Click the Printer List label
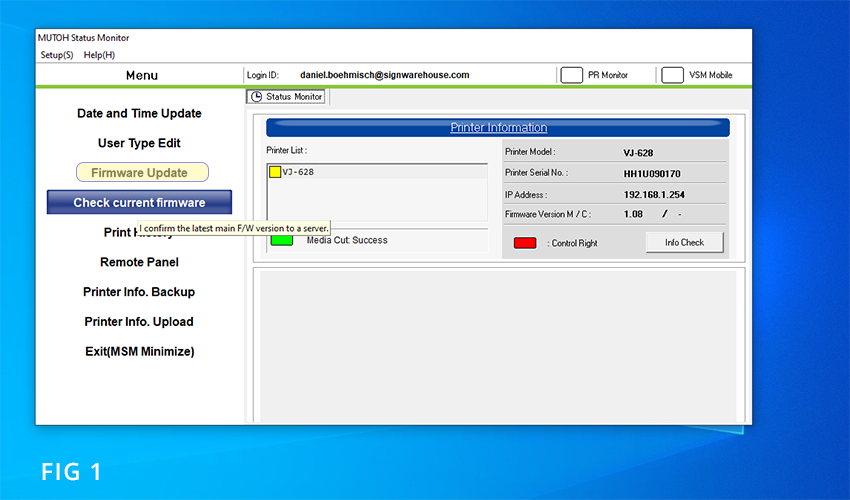This screenshot has width=850, height=500. pyautogui.click(x=286, y=150)
